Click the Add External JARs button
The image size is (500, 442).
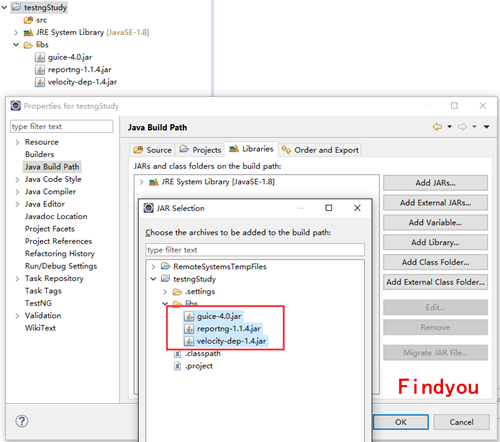435,203
